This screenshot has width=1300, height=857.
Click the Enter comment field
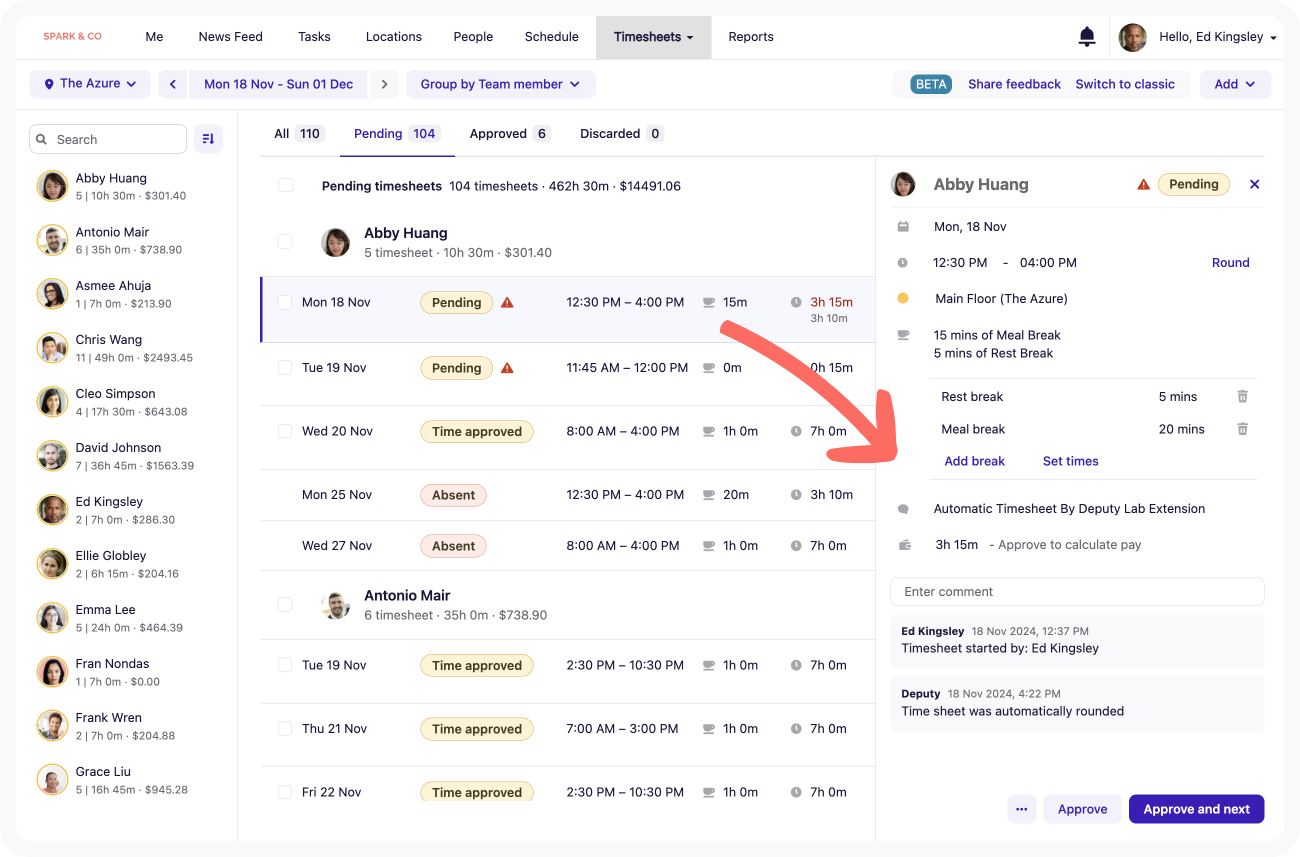tap(1077, 592)
